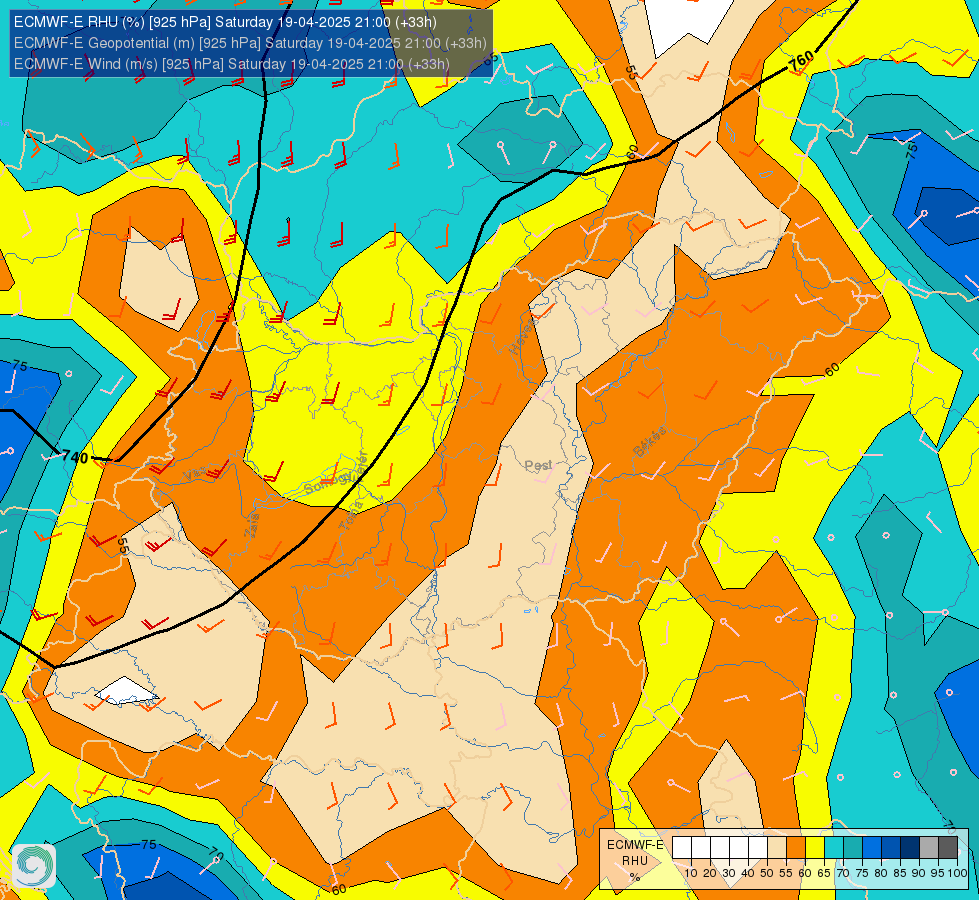Click the Zala county label on map
Image resolution: width=979 pixels, height=900 pixels.
click(253, 524)
